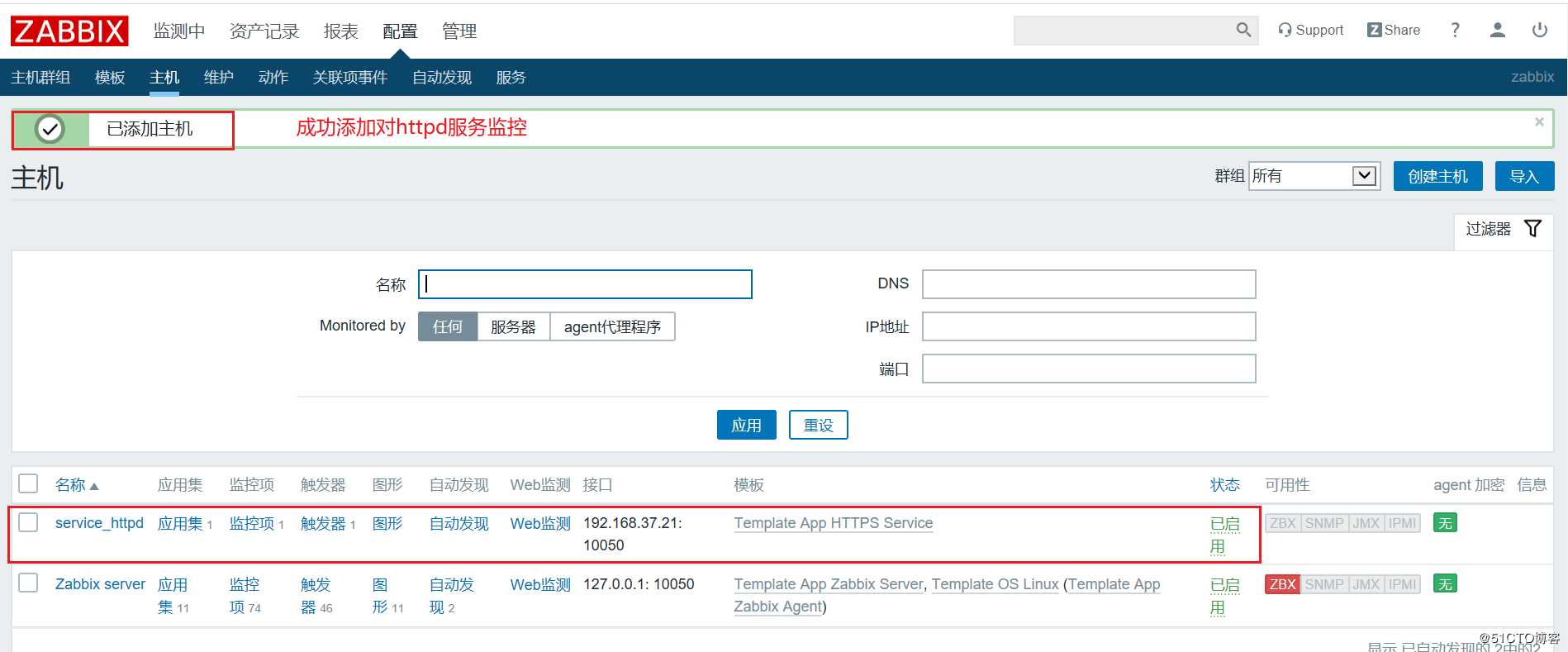Click the search magnifier icon
This screenshot has height=652, width=1568.
point(1243,31)
